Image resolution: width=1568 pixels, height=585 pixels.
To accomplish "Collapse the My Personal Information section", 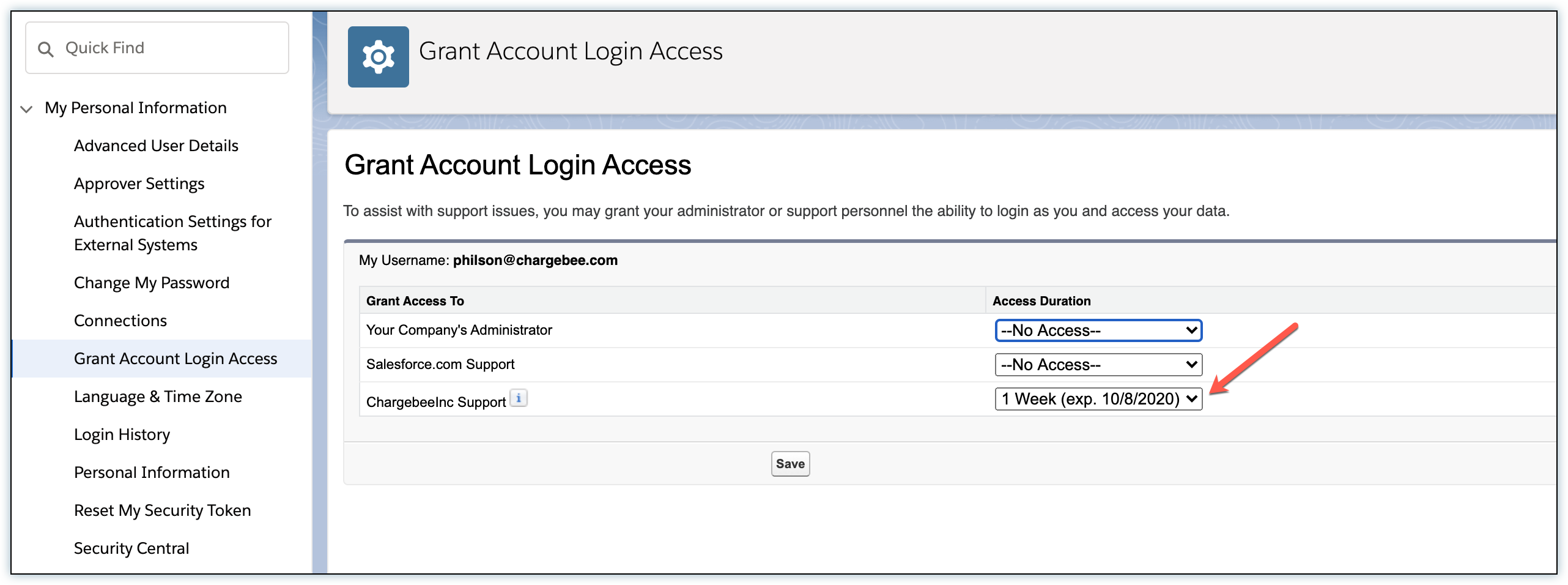I will 26,110.
